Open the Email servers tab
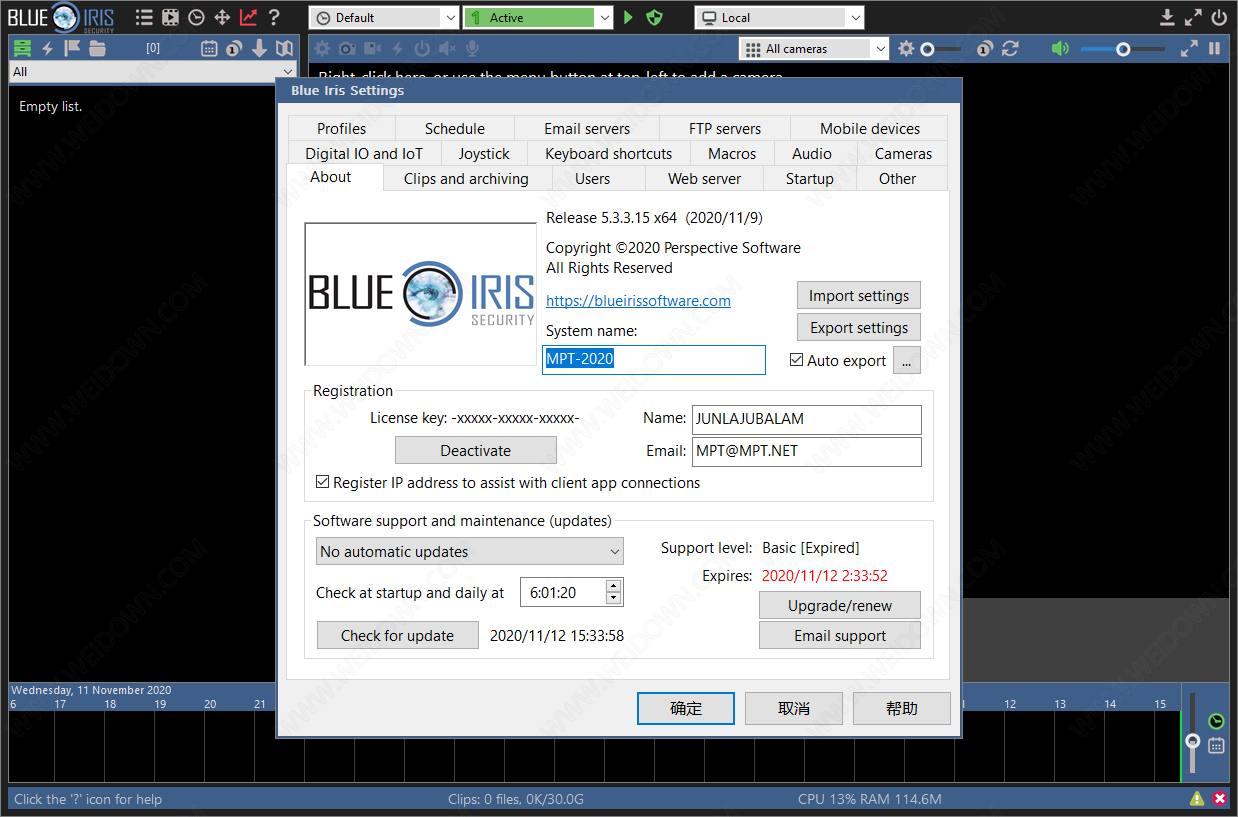This screenshot has width=1238, height=817. coord(587,128)
